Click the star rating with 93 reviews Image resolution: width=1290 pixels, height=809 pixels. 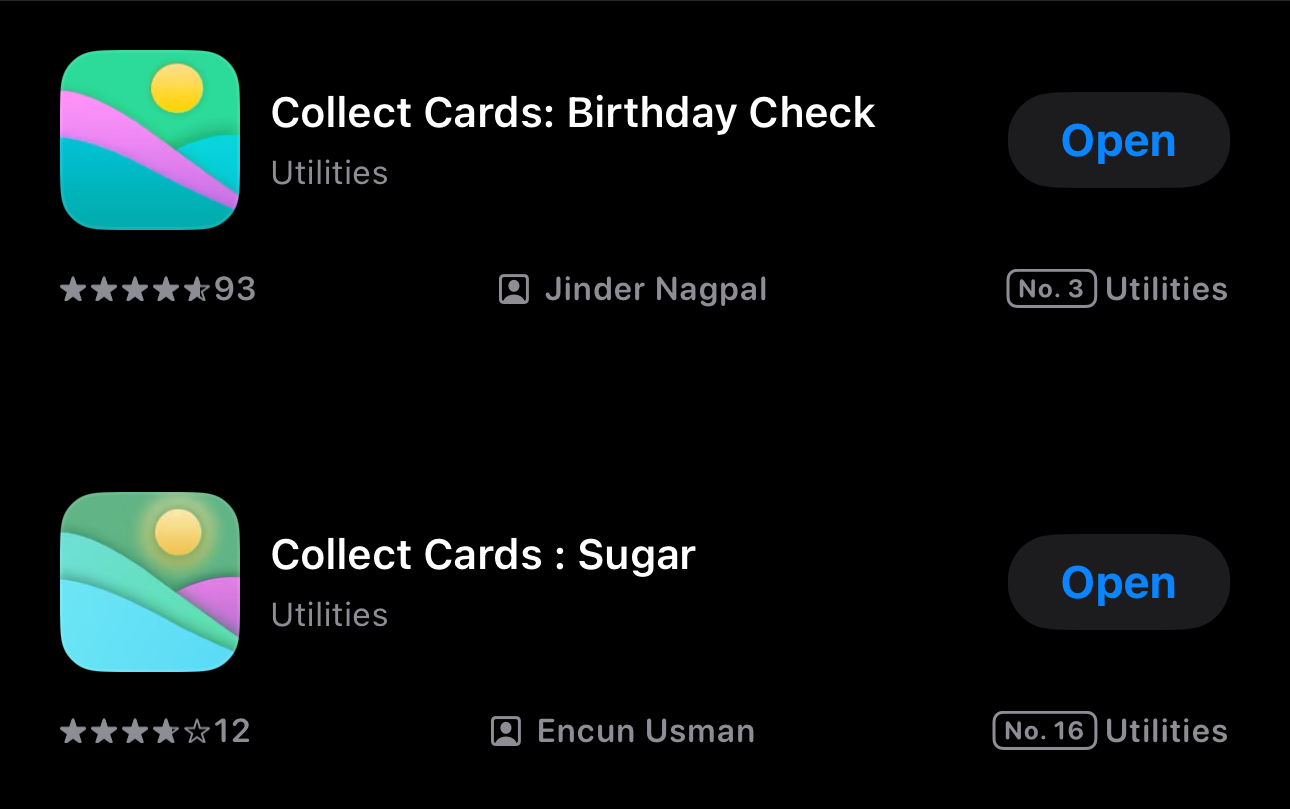pyautogui.click(x=134, y=290)
